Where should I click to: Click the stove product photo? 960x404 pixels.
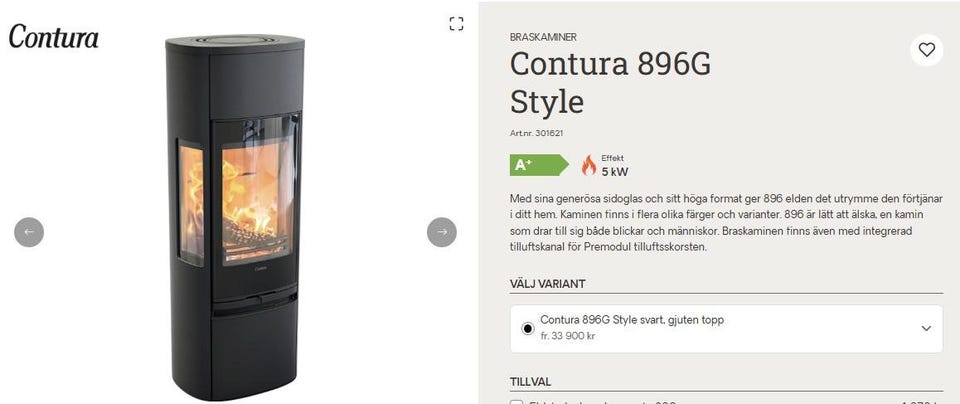pos(234,217)
